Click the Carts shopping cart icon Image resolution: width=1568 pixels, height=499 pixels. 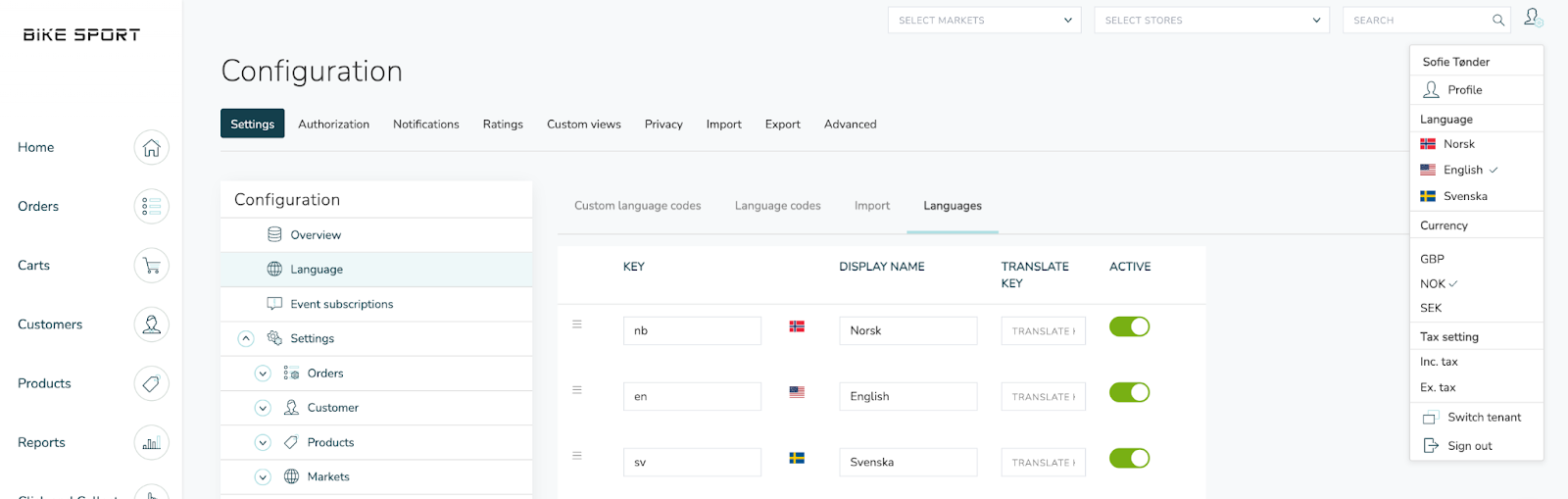pos(151,266)
